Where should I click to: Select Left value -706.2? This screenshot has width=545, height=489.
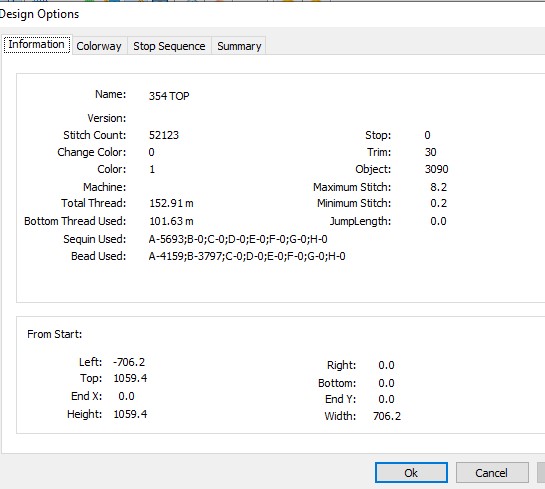pos(129,362)
